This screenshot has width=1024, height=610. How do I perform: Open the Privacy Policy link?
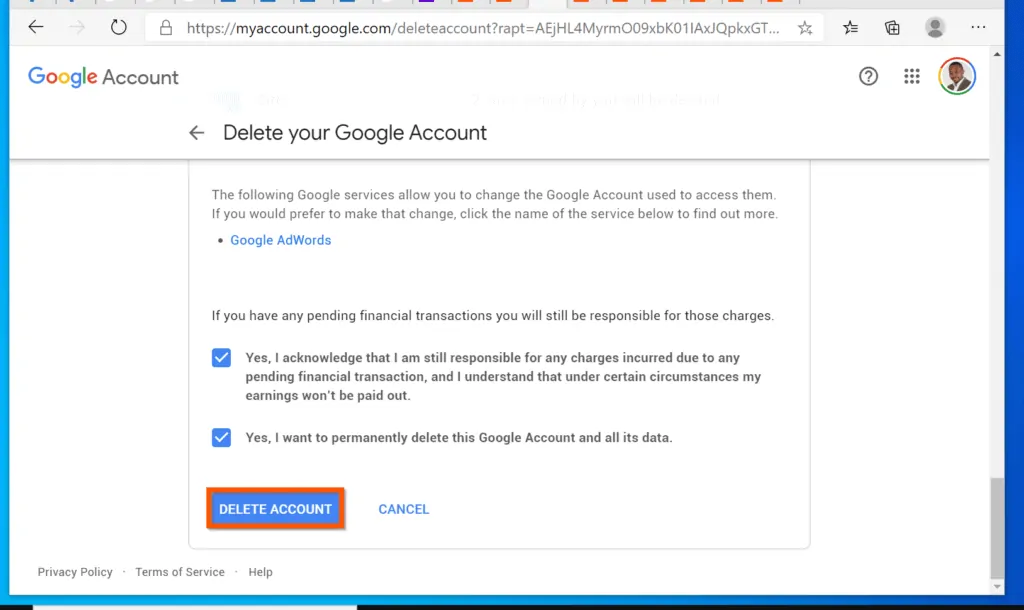pyautogui.click(x=75, y=571)
